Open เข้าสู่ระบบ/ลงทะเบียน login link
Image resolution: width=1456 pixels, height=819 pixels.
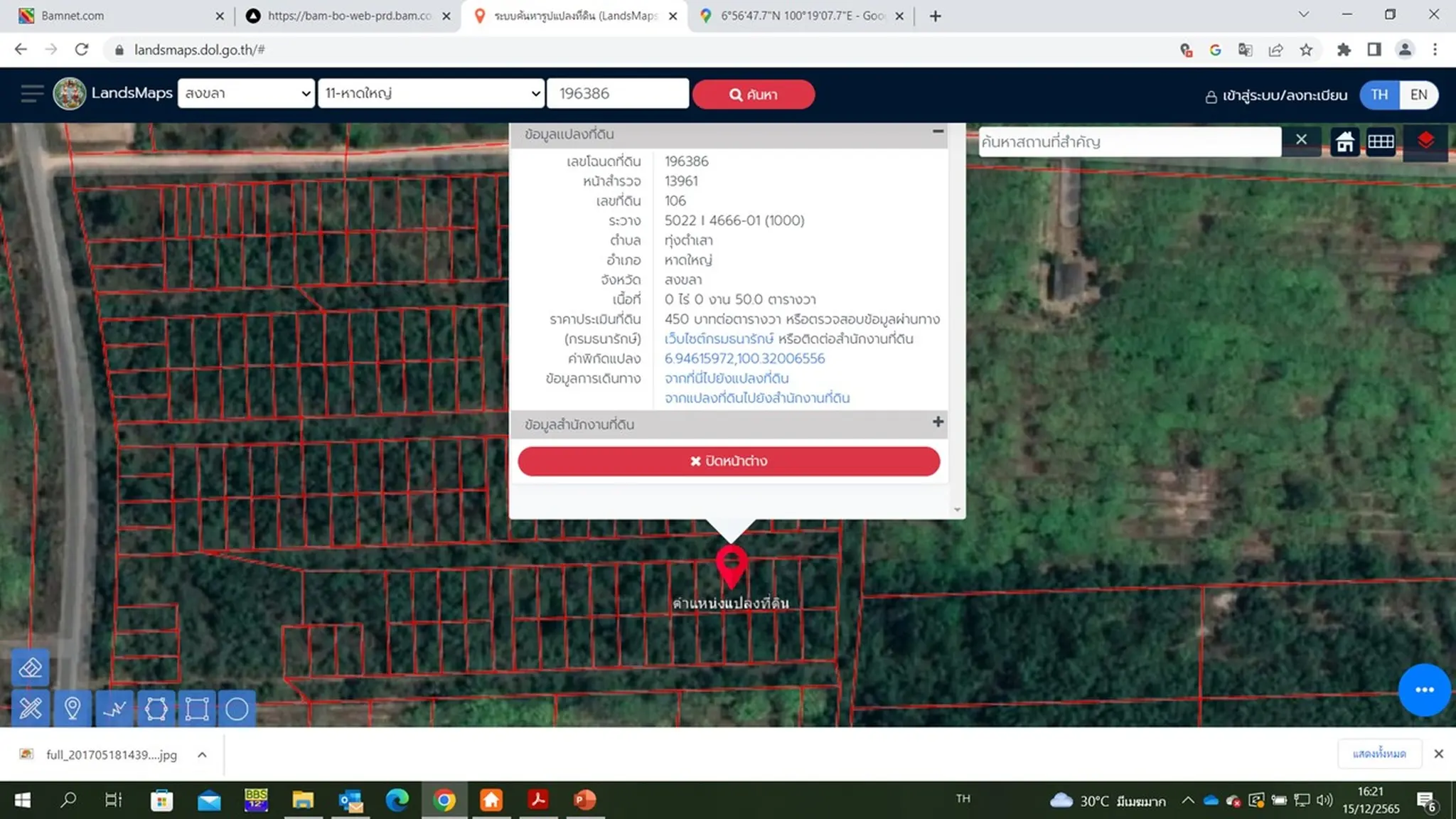pyautogui.click(x=1276, y=95)
